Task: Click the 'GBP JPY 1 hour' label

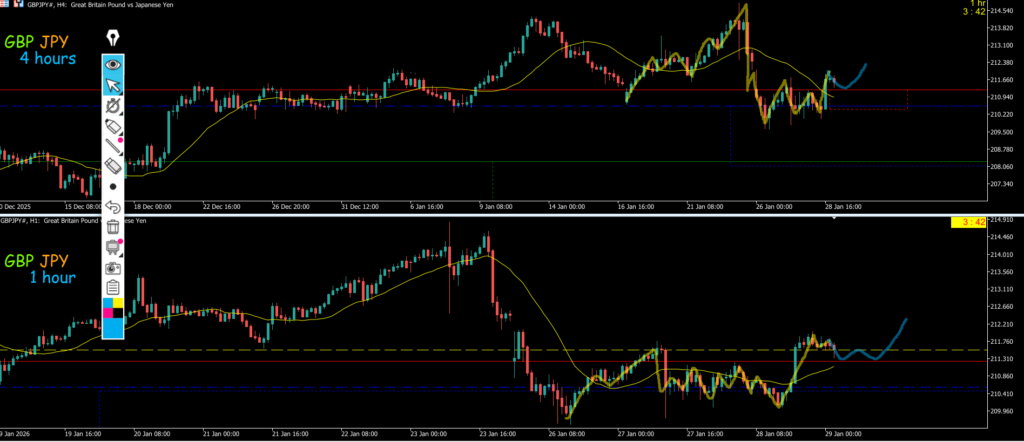Action: pyautogui.click(x=40, y=269)
